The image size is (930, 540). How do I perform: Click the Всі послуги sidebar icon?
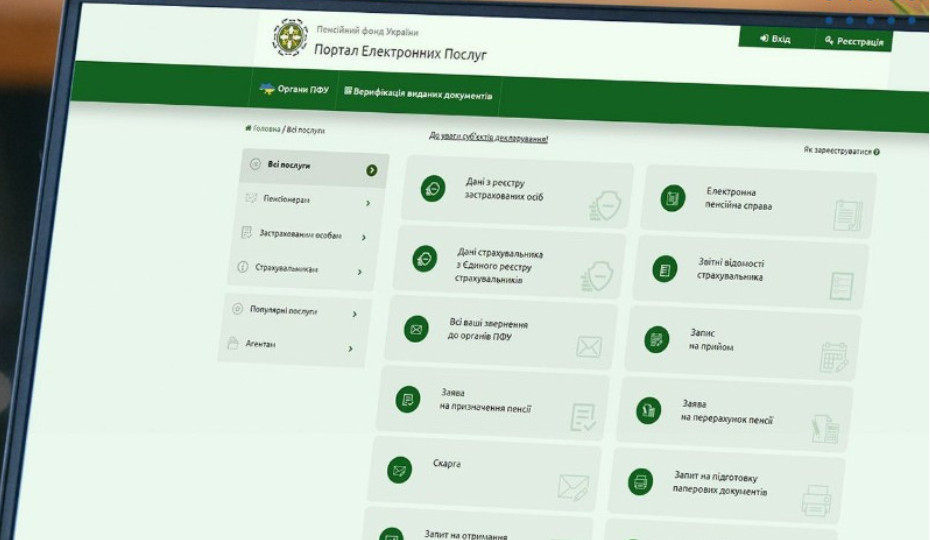click(255, 164)
